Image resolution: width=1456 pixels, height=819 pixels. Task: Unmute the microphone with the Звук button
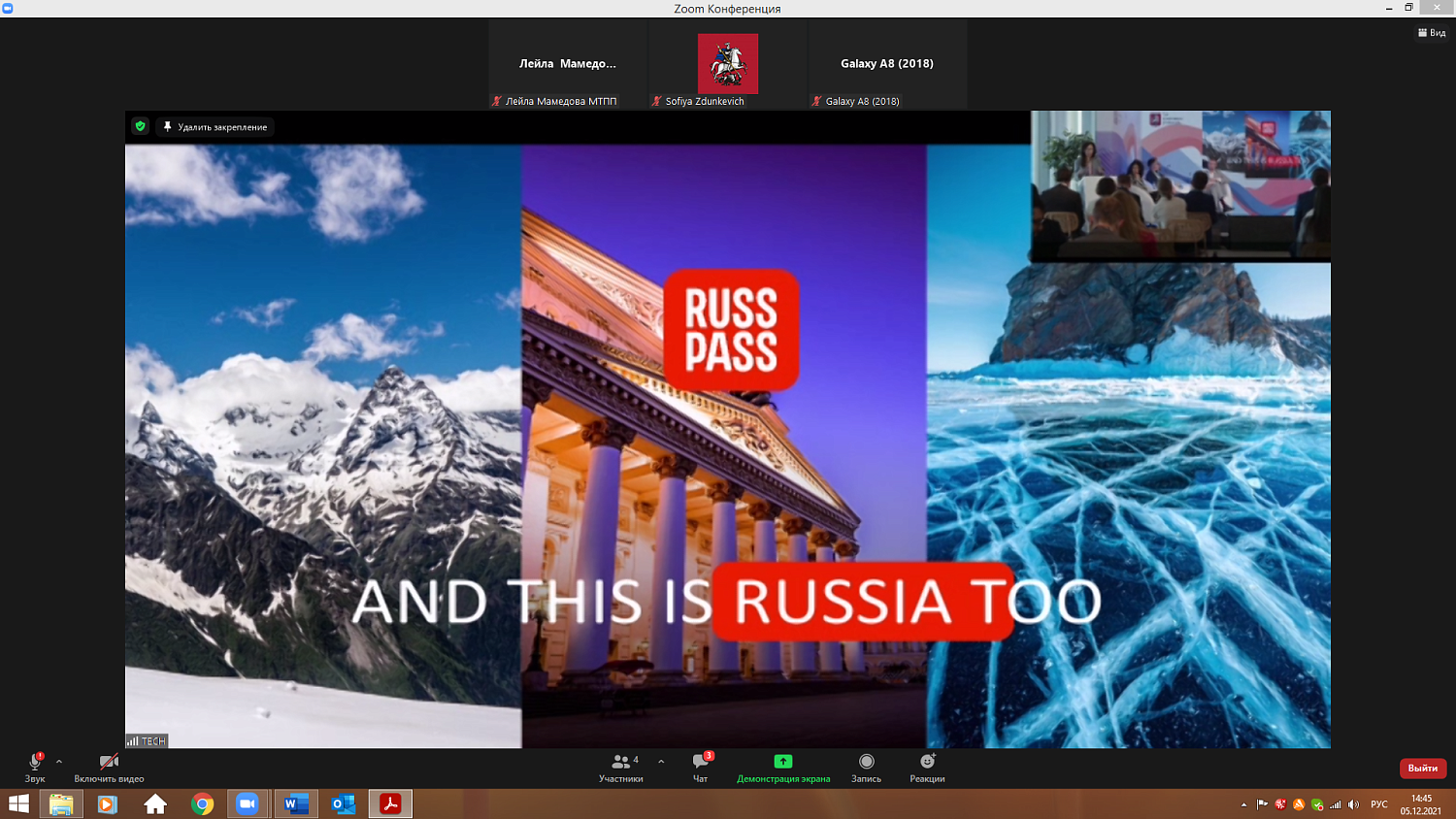coord(35,767)
